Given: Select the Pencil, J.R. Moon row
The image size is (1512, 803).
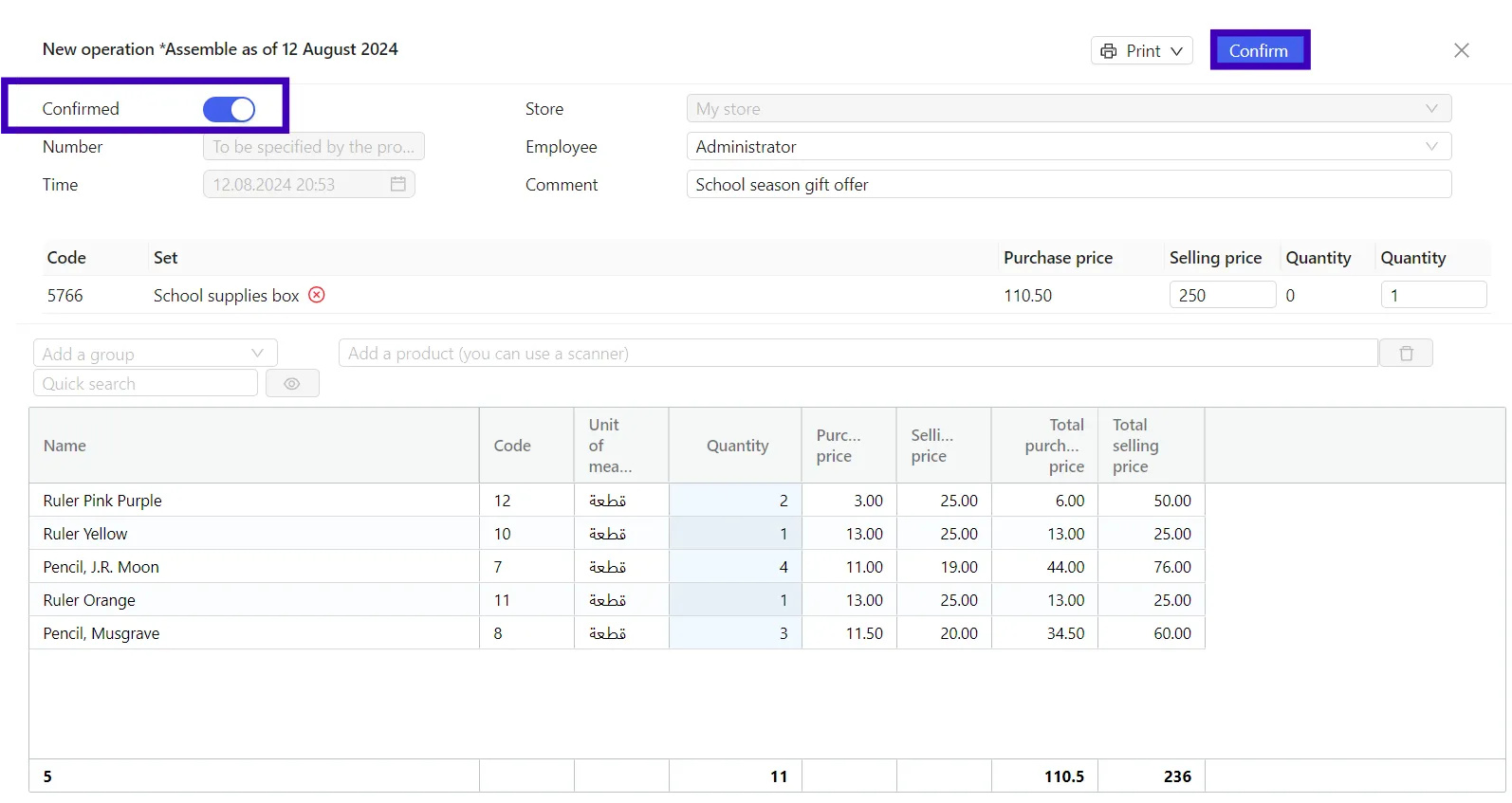Looking at the screenshot, I should pyautogui.click(x=617, y=567).
